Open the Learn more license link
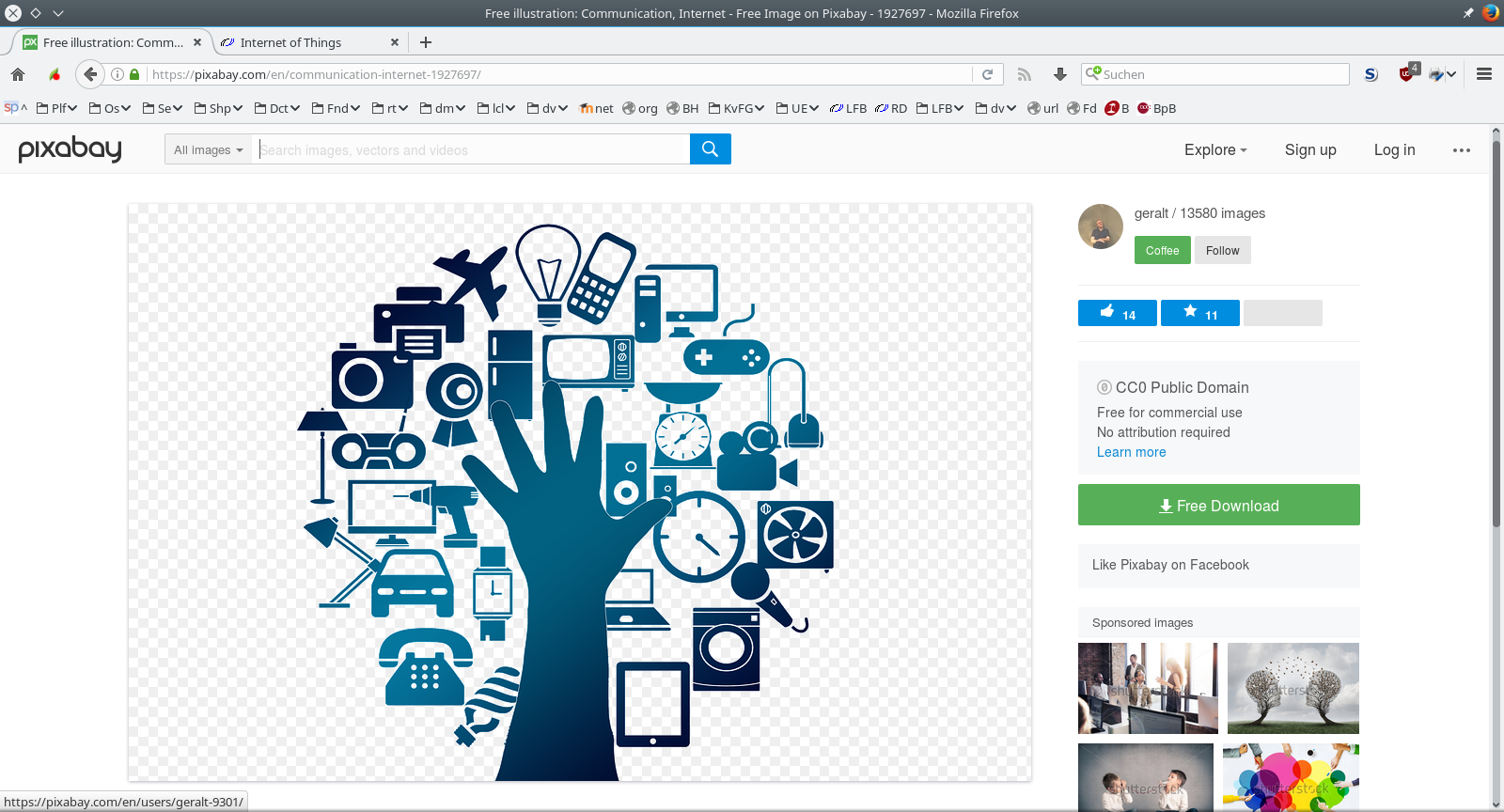Screen dimensions: 1504x812 [x=1131, y=452]
